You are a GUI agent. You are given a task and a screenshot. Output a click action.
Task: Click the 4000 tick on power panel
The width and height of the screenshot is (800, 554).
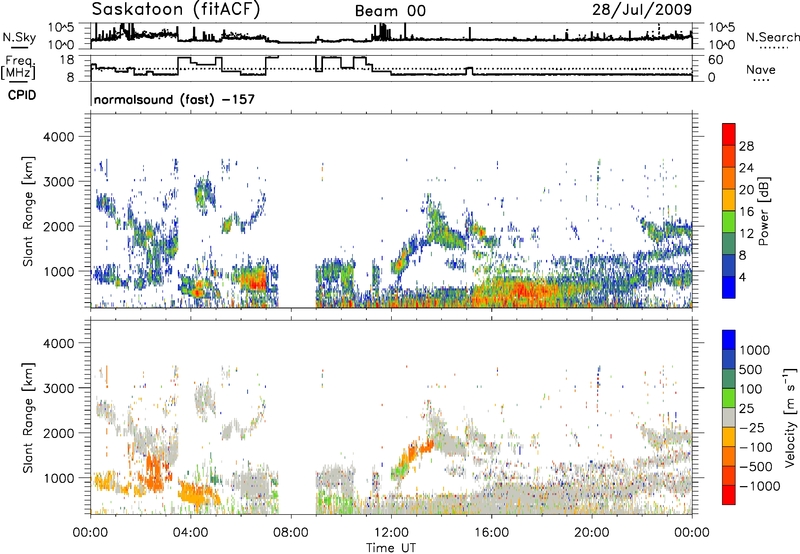58,137
